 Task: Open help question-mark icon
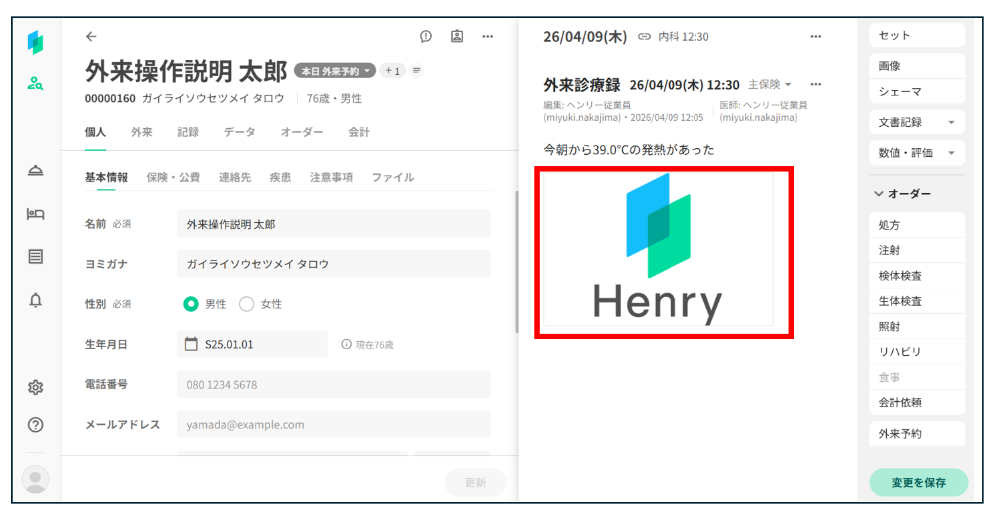(35, 425)
